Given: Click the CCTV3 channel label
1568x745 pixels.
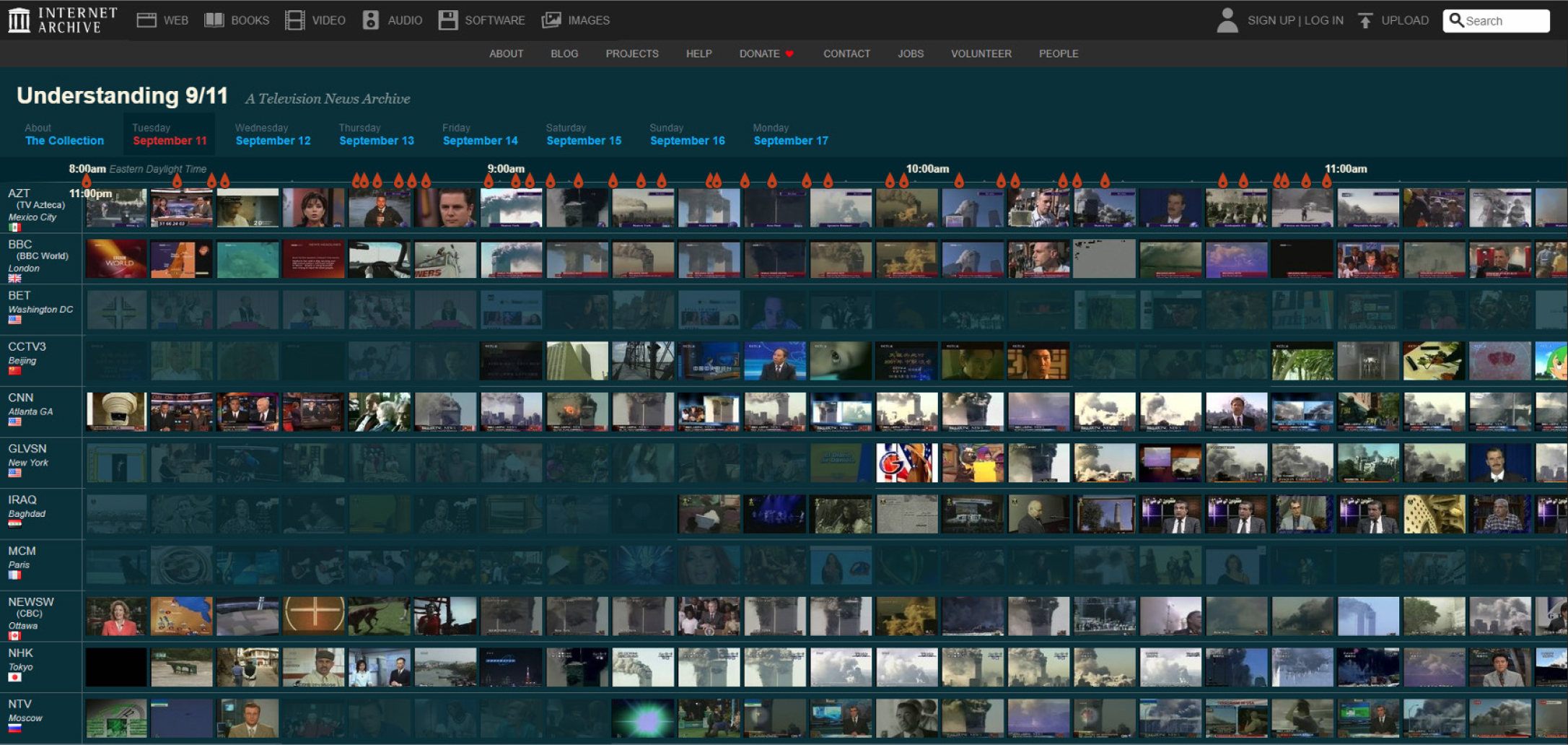Looking at the screenshot, I should click(x=27, y=347).
